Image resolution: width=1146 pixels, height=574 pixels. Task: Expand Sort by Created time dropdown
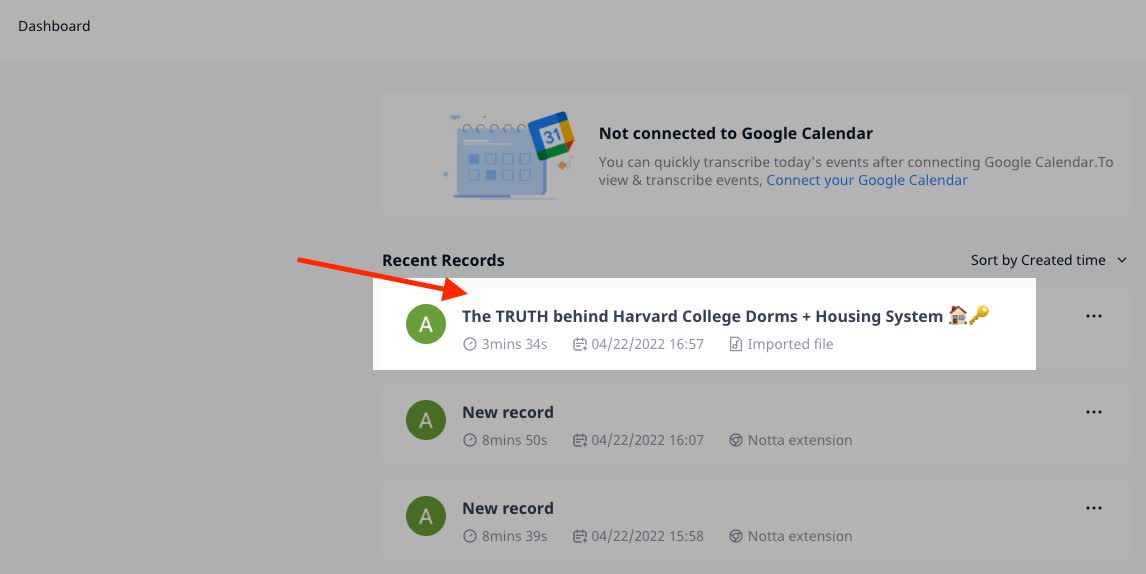(x=1048, y=260)
